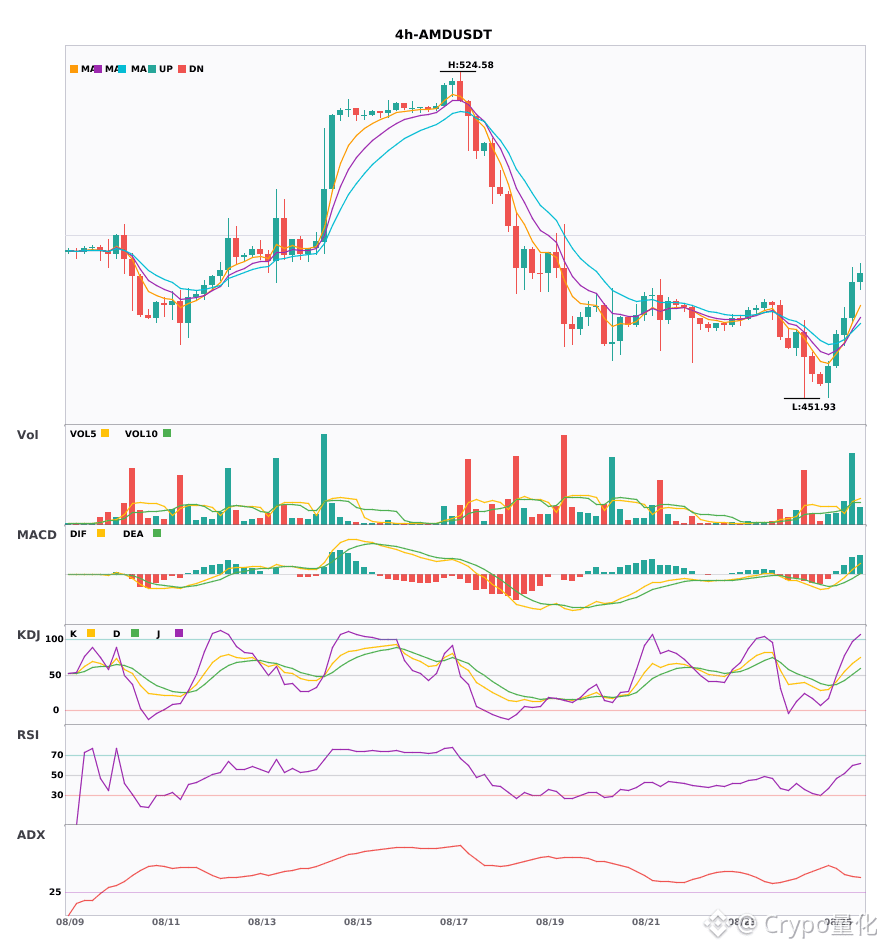Select the purple MA legend swatch
The image size is (885, 950).
tap(98, 69)
